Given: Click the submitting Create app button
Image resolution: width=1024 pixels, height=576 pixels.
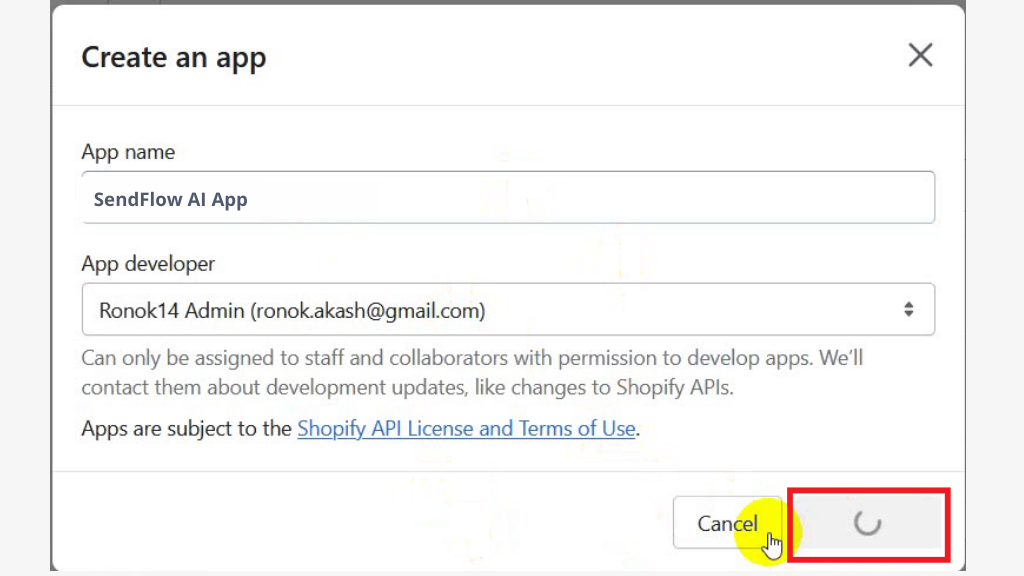Looking at the screenshot, I should [868, 523].
